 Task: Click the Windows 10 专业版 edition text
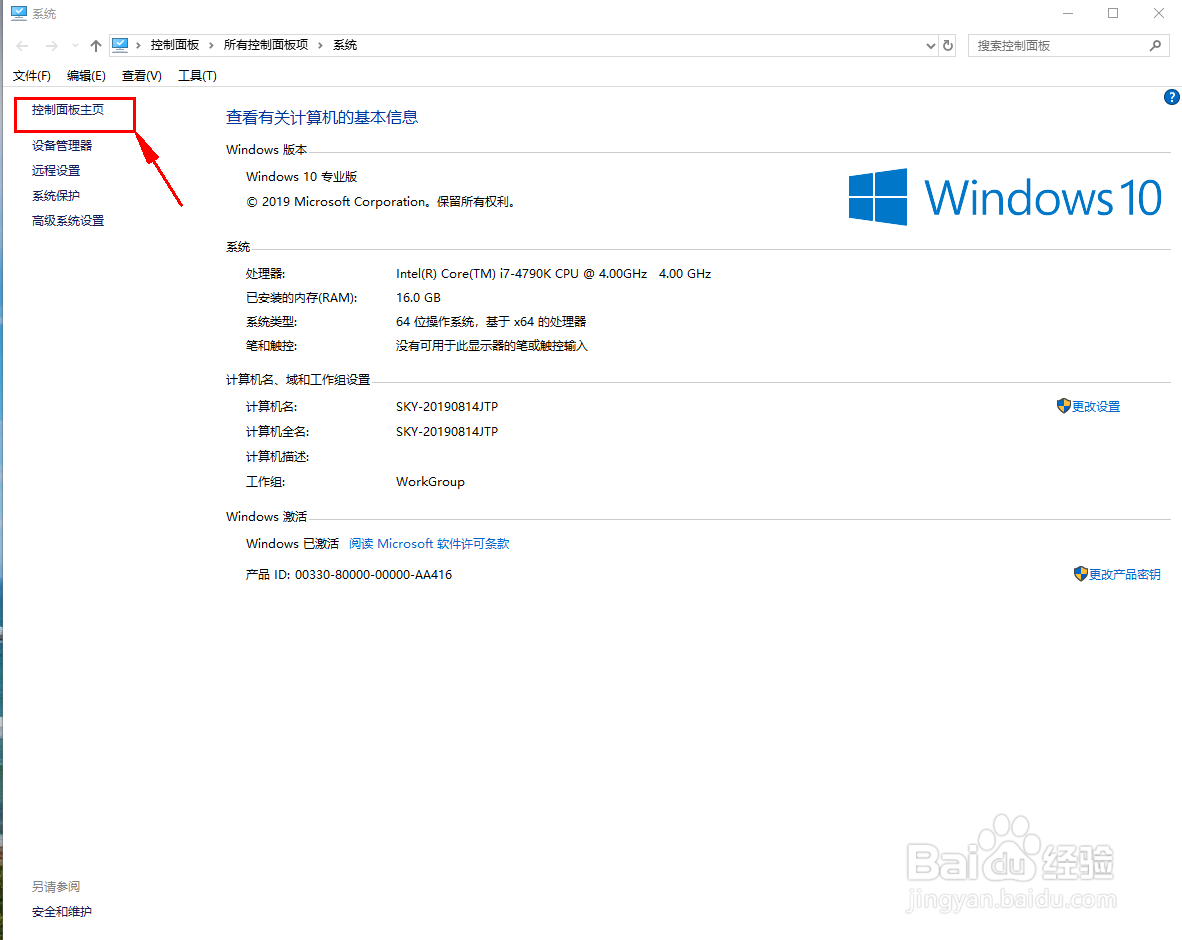click(302, 176)
